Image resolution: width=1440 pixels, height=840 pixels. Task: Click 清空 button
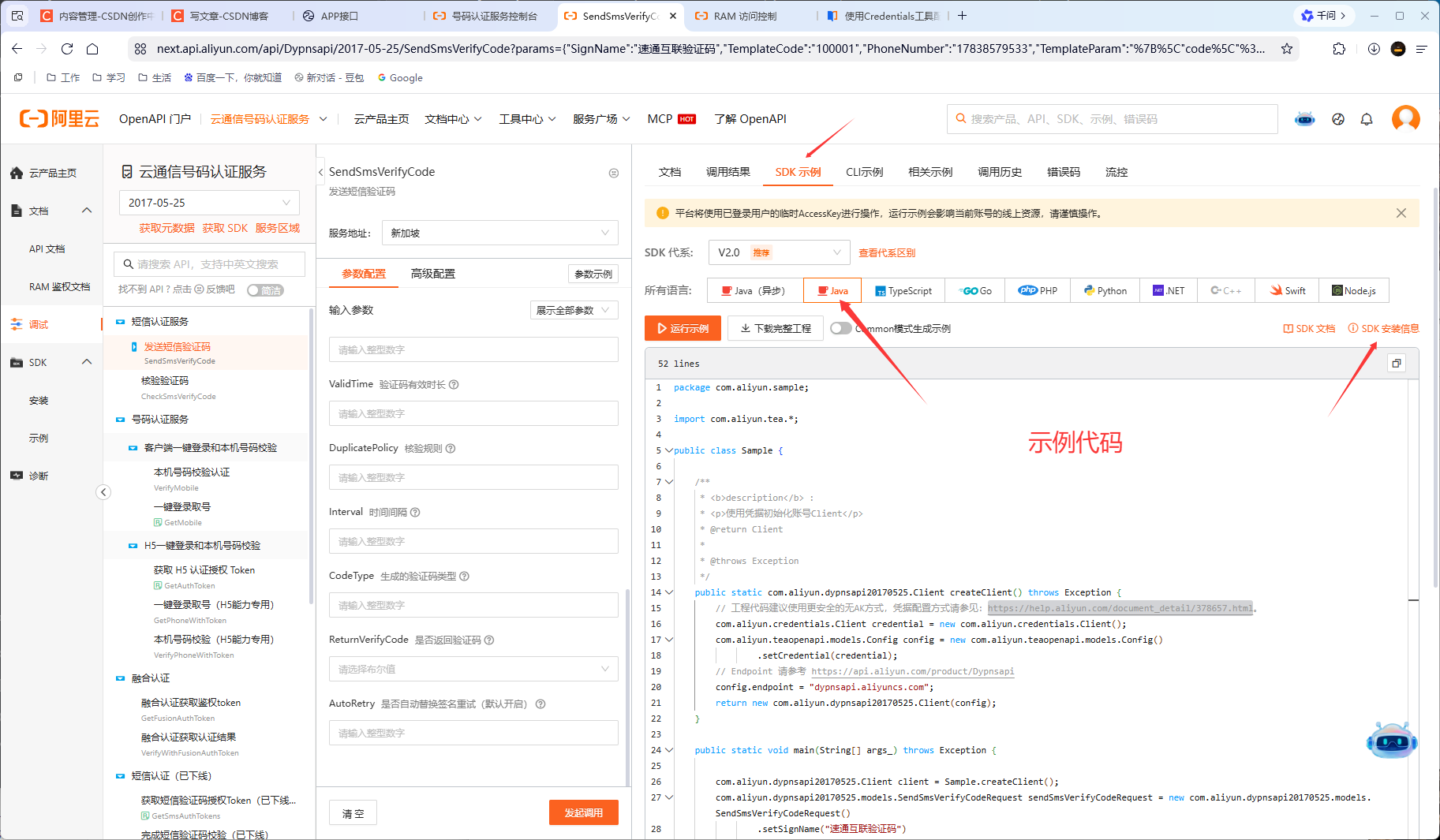point(353,812)
